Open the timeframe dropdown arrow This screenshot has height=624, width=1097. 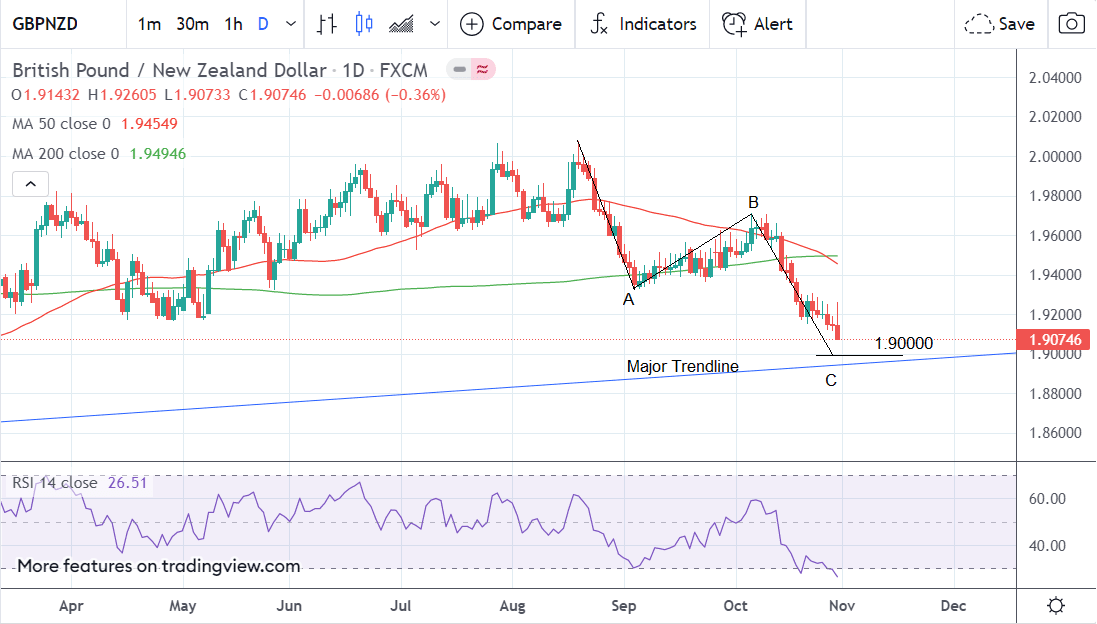[291, 24]
